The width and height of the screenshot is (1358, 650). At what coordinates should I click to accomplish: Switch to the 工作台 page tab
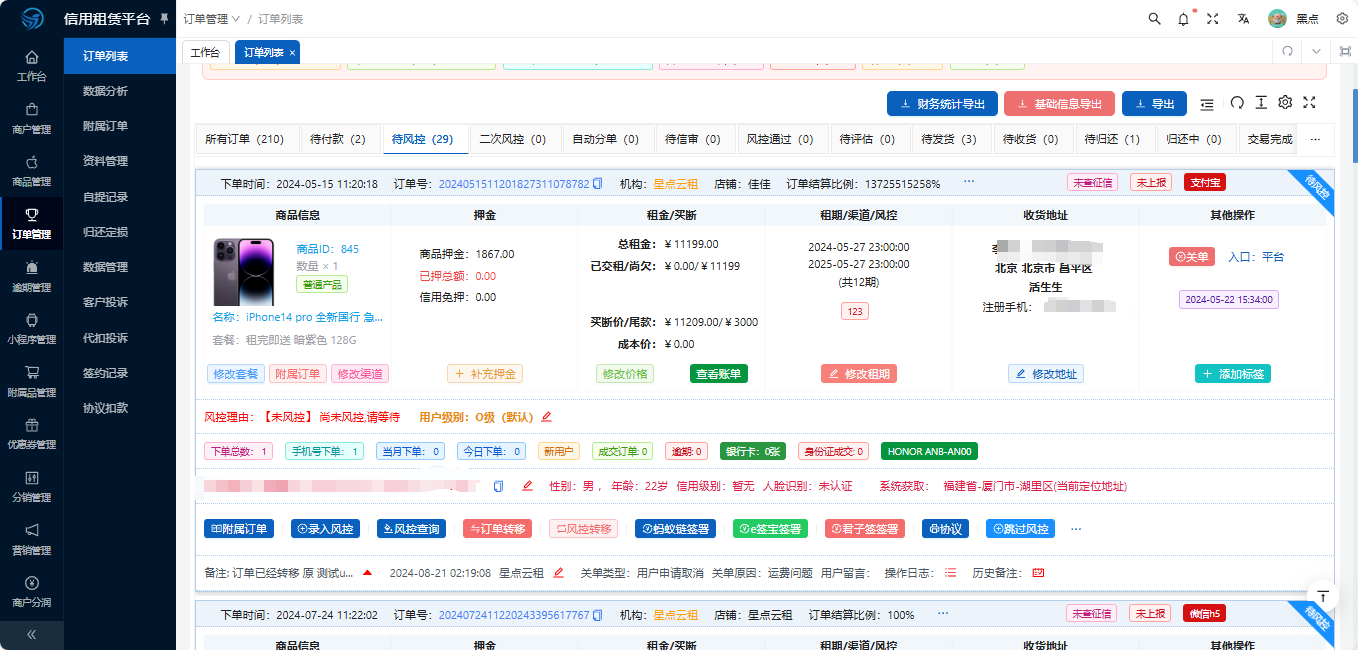click(205, 52)
